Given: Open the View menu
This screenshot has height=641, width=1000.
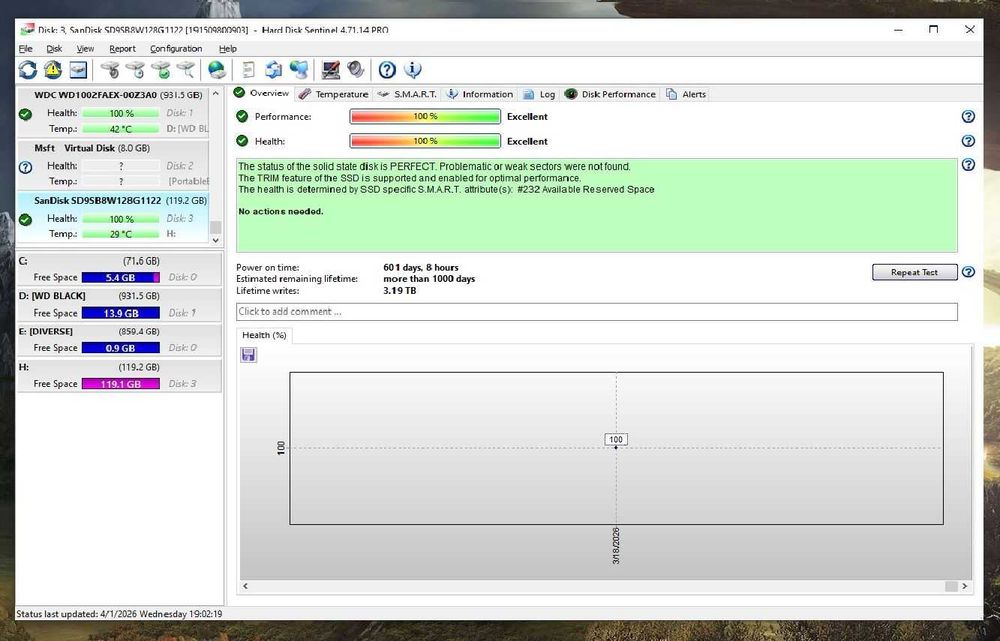Looking at the screenshot, I should (85, 48).
